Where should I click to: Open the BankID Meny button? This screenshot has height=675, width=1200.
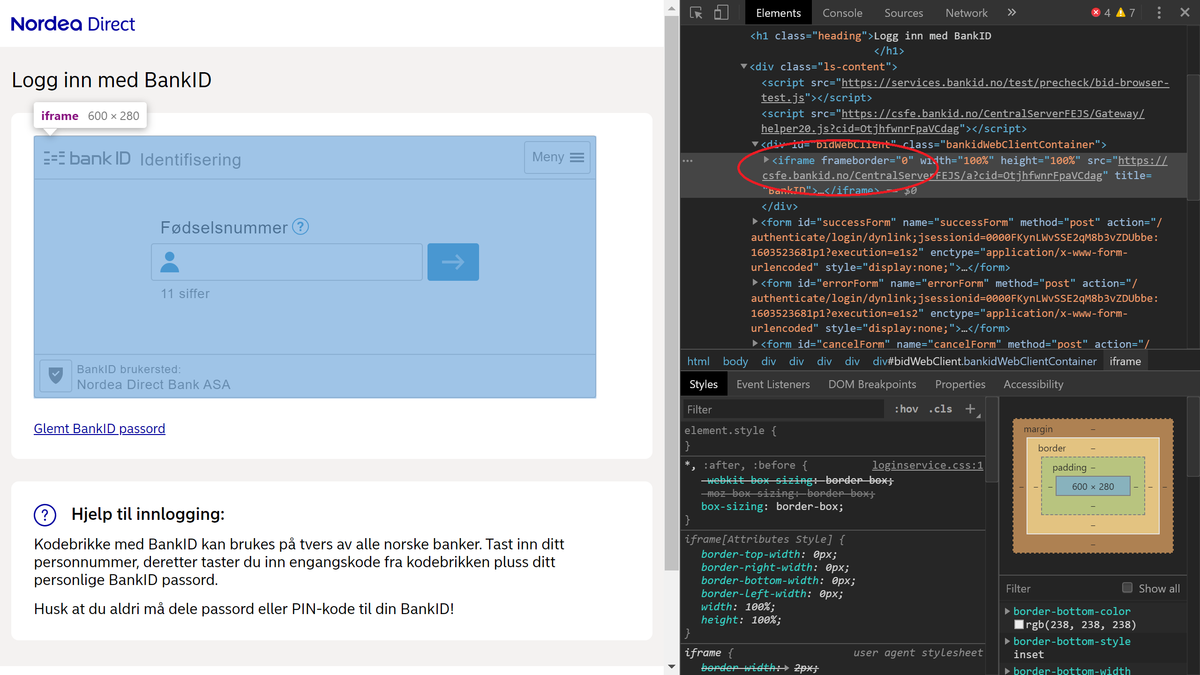click(557, 157)
